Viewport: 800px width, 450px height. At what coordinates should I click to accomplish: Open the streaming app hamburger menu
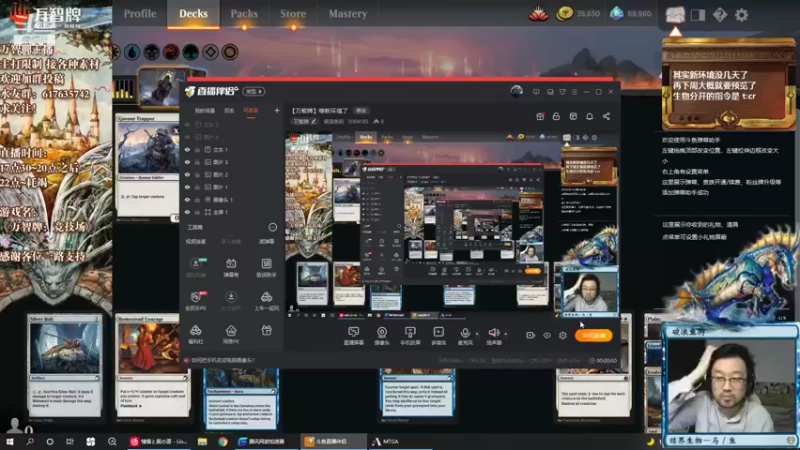click(x=574, y=92)
